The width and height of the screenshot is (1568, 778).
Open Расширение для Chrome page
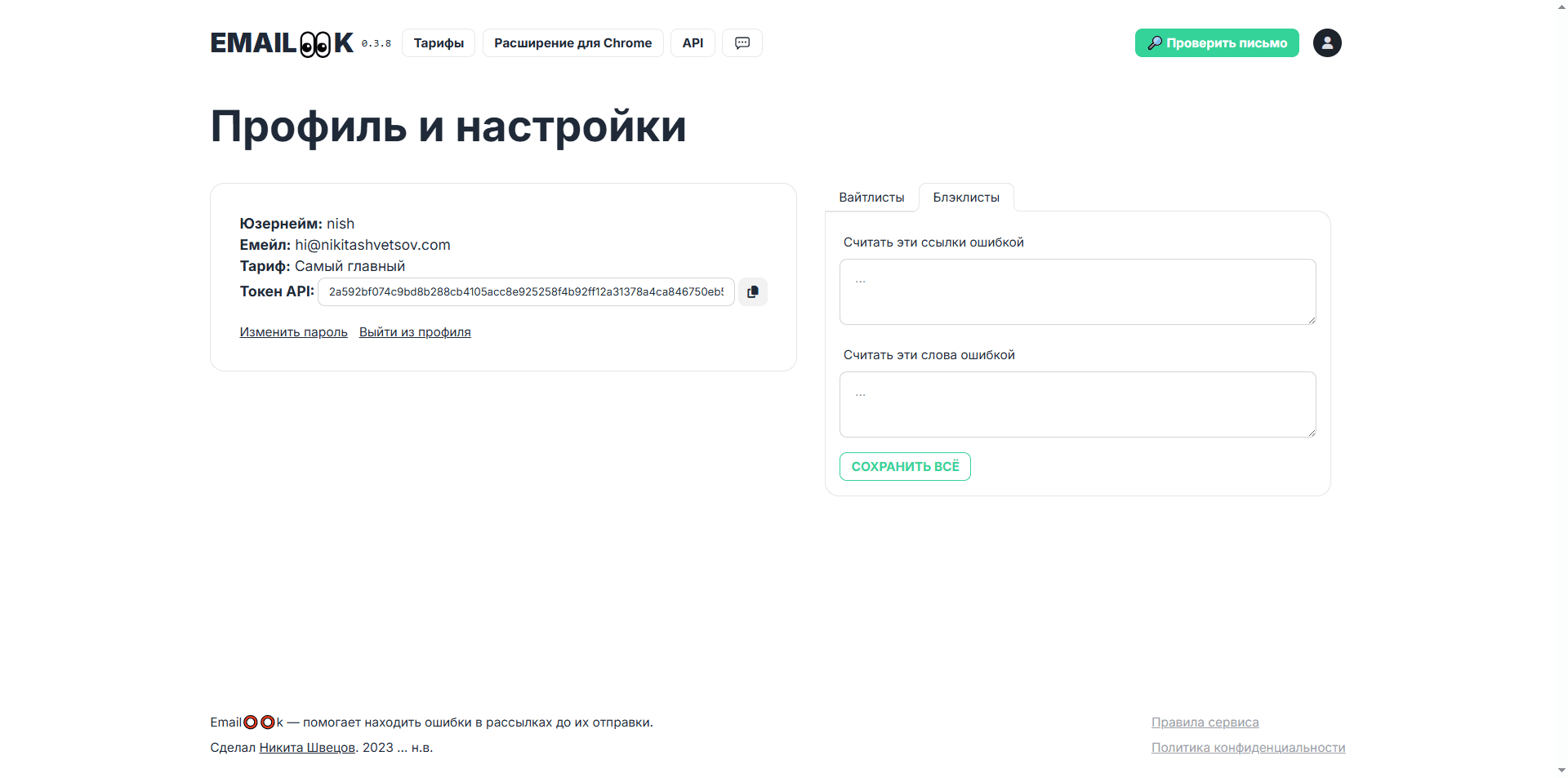[573, 43]
